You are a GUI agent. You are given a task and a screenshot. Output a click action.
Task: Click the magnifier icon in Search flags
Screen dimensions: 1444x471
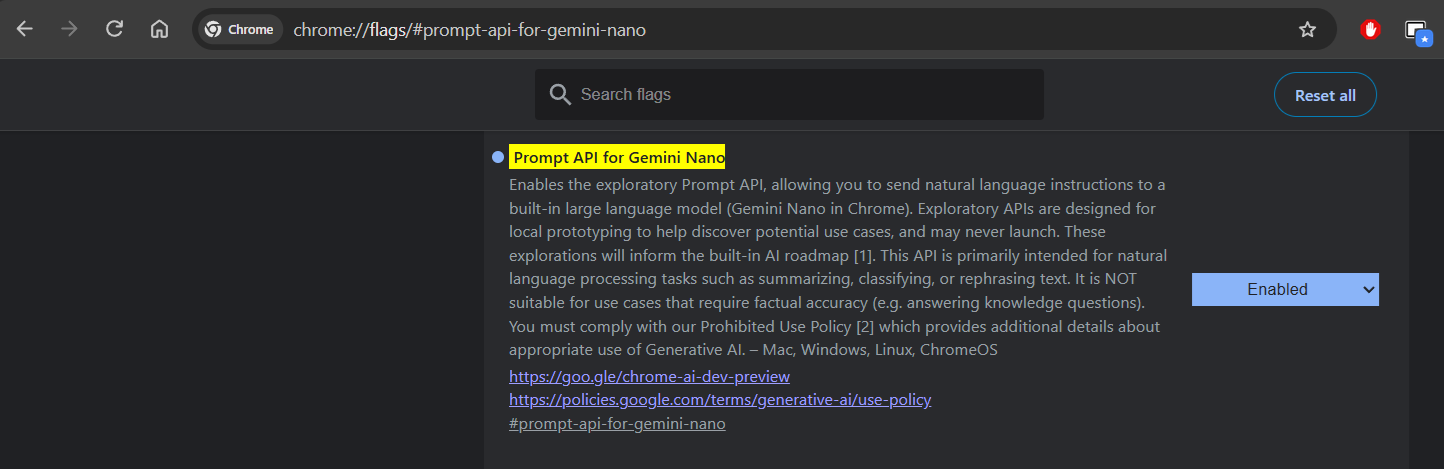pyautogui.click(x=560, y=94)
